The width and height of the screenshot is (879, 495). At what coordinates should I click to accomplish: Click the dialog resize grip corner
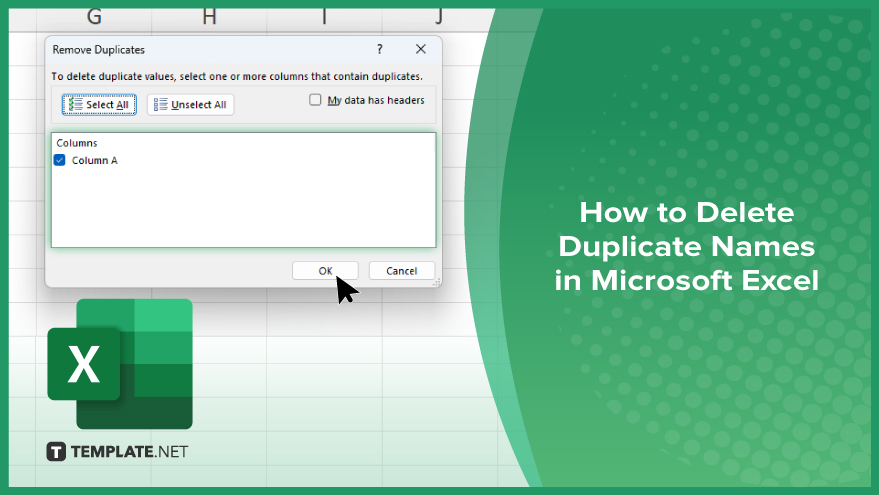[436, 283]
